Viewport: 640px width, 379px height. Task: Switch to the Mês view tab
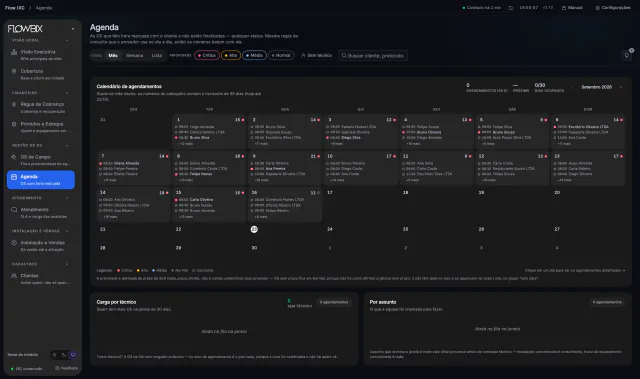coord(113,55)
